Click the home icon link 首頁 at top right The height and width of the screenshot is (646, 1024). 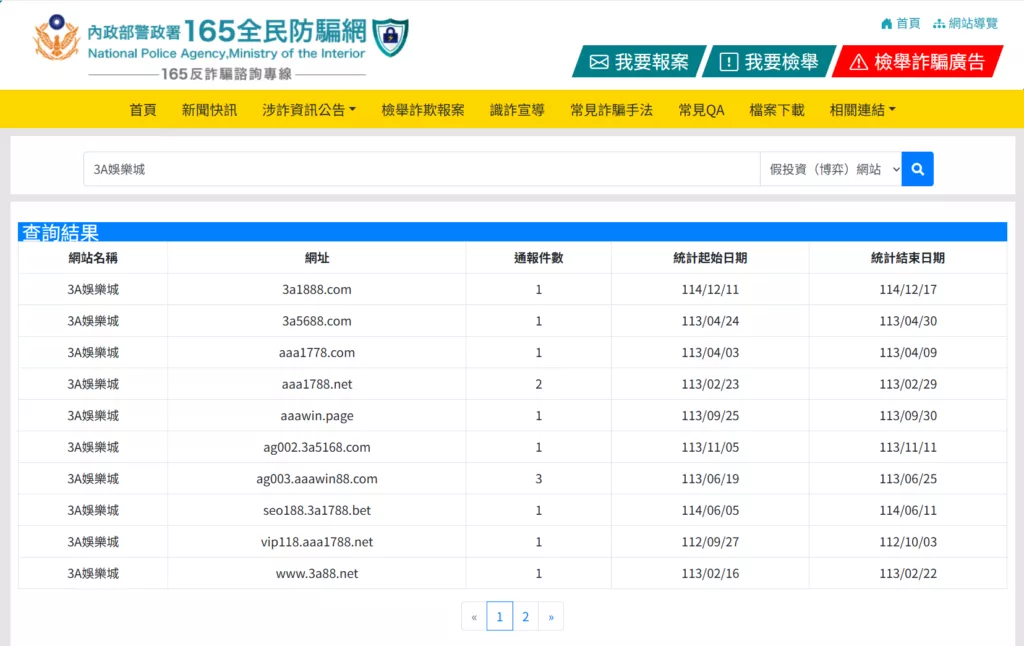[x=900, y=23]
